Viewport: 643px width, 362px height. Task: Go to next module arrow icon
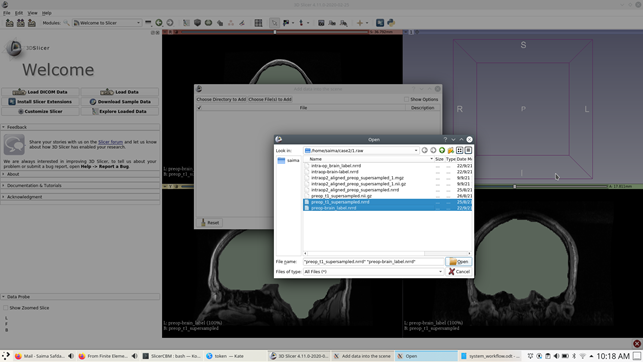click(x=170, y=23)
